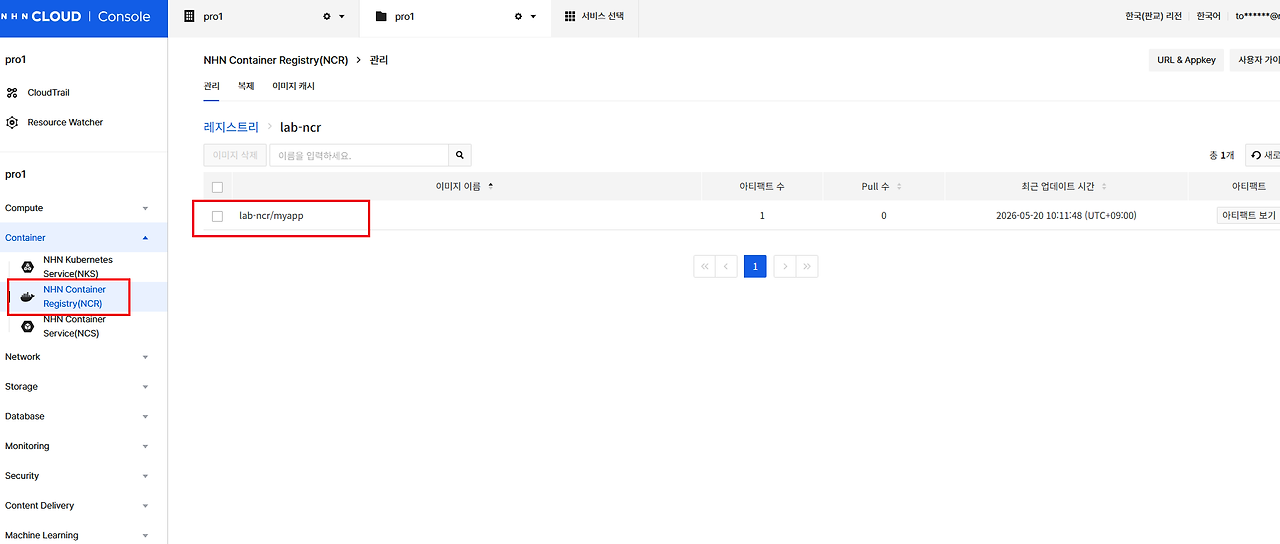1280x544 pixels.
Task: Open NHN Container Registry (NCR) docker icon
Action: [x=28, y=297]
